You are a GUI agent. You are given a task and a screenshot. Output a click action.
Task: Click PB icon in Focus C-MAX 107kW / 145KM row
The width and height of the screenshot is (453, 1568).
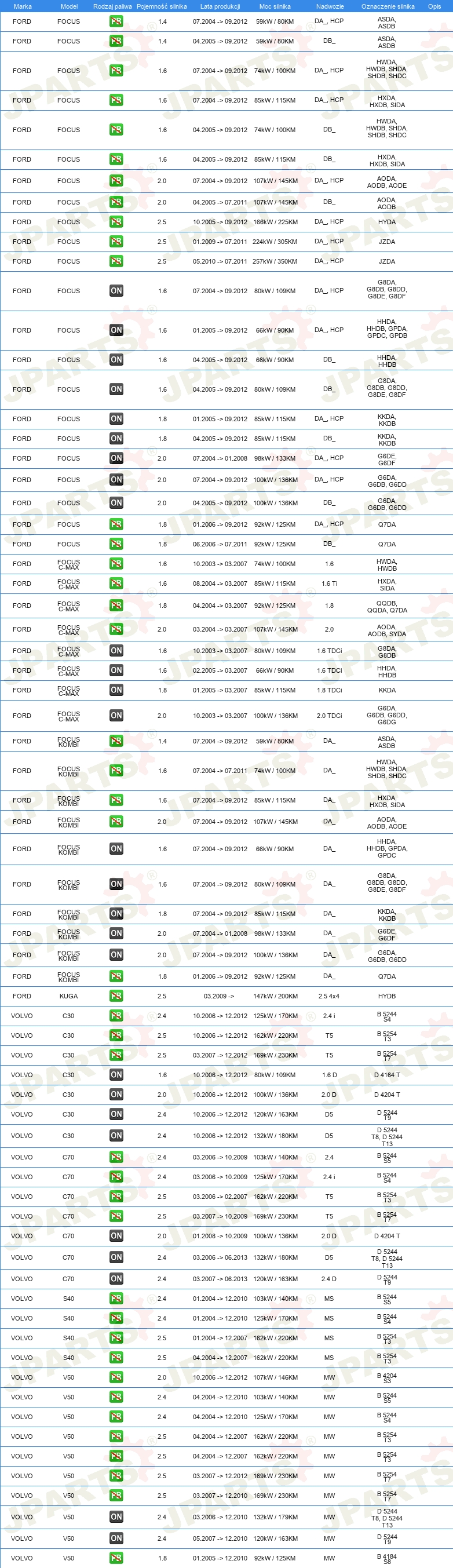[116, 629]
